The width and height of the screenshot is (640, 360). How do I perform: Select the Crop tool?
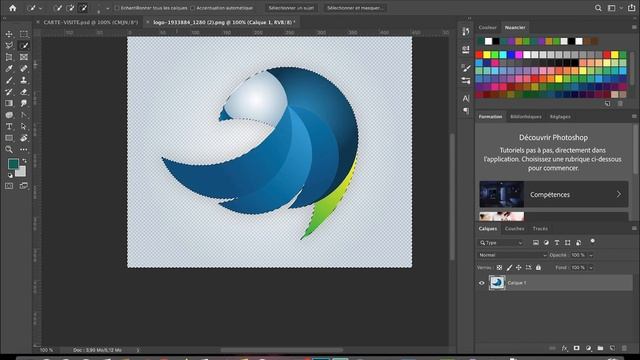(x=9, y=57)
